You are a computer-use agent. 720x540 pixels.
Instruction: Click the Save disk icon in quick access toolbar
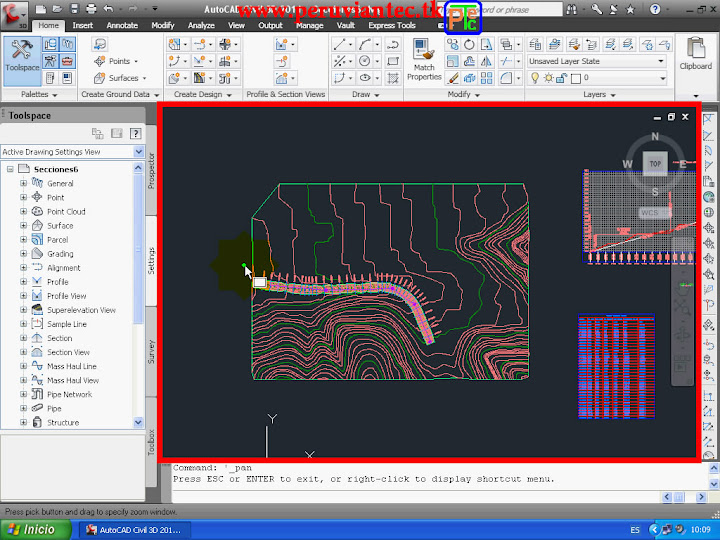(74, 8)
